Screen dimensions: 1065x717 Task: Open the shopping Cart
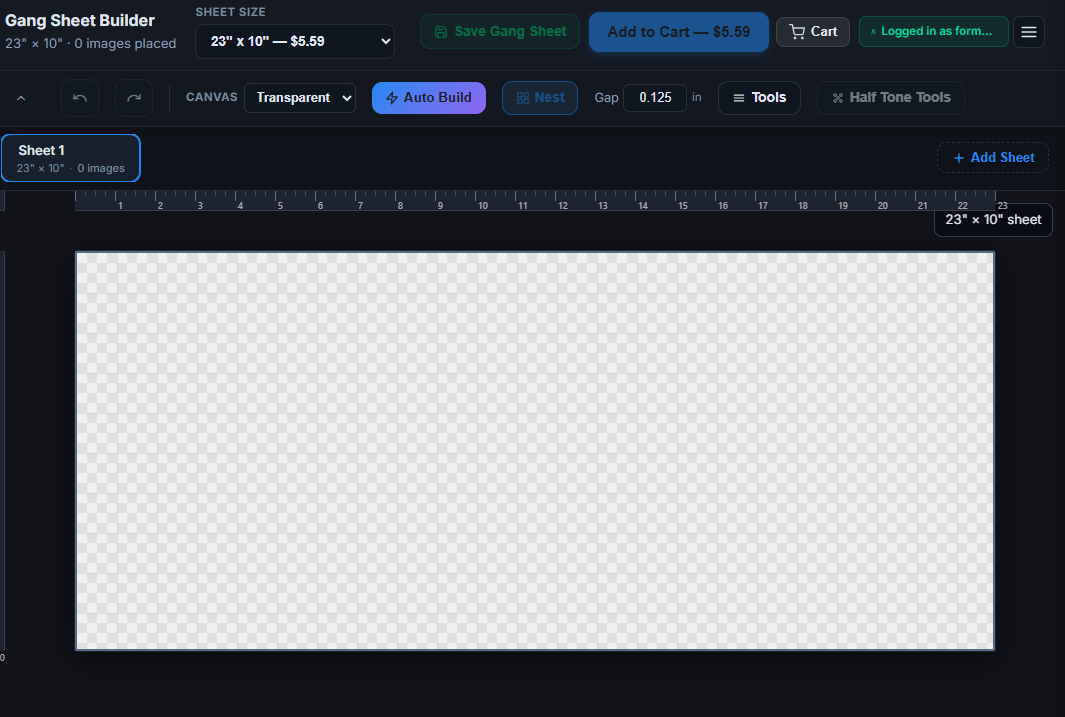[x=813, y=32]
